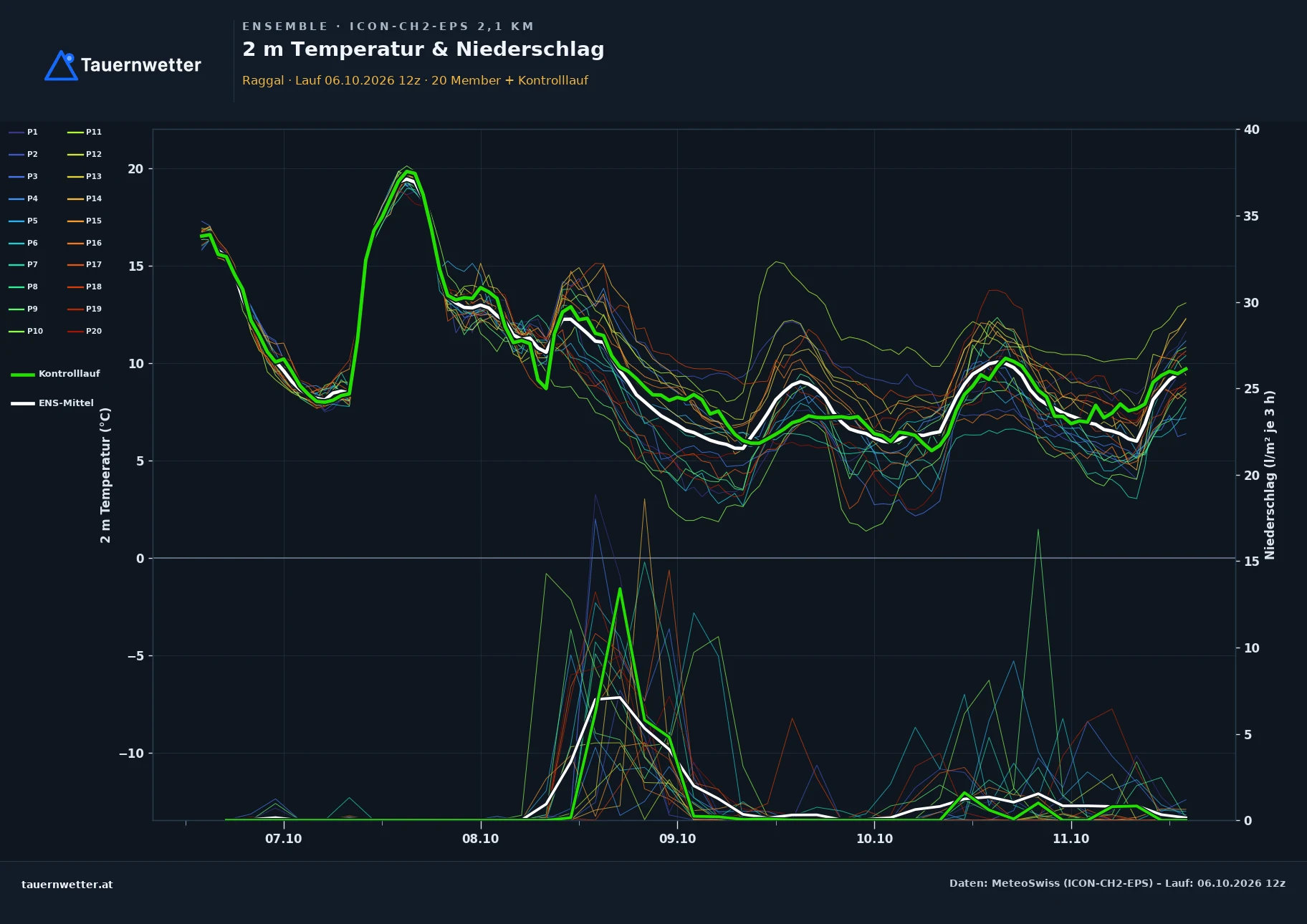Screen dimensions: 1307x924
Task: Select the P16 legend entry
Action: point(85,243)
